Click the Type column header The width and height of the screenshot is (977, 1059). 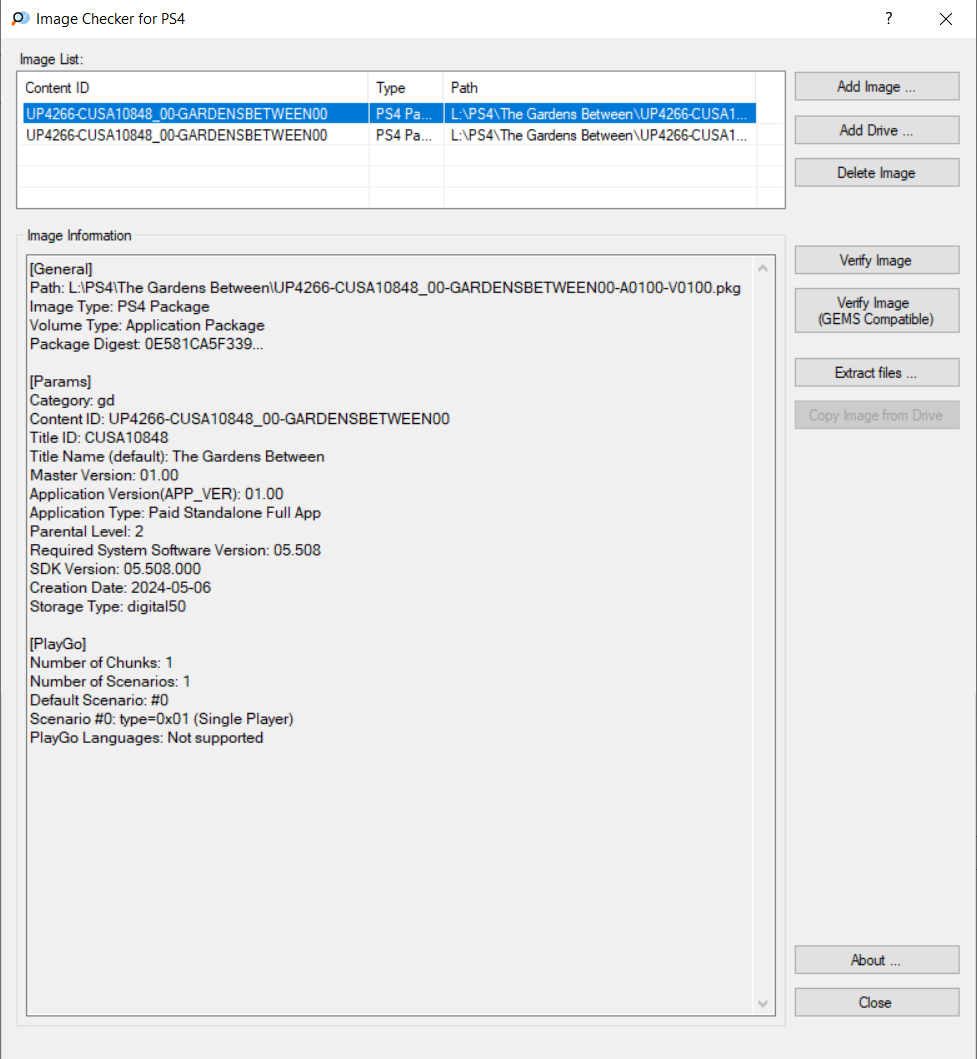coord(406,88)
